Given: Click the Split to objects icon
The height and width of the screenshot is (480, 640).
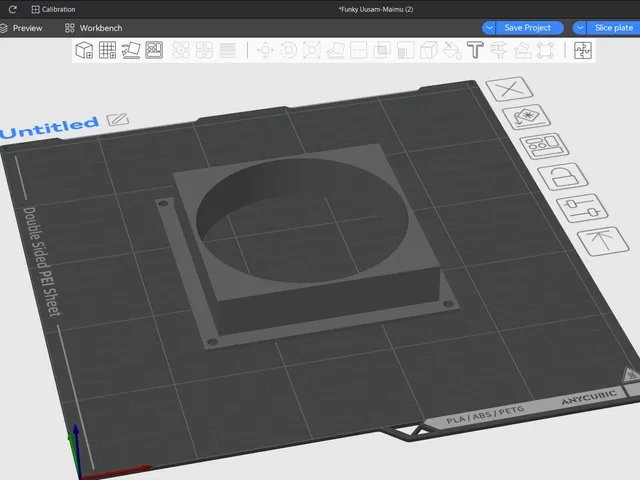Looking at the screenshot, I should (x=181, y=50).
